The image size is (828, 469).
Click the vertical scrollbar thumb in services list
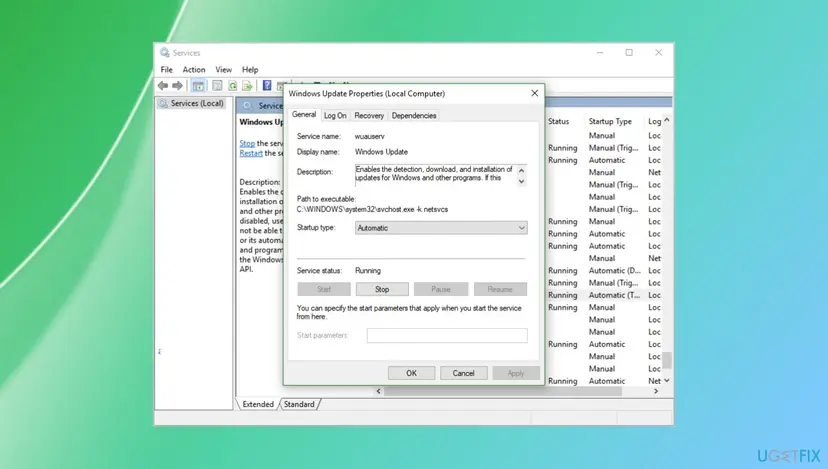667,360
